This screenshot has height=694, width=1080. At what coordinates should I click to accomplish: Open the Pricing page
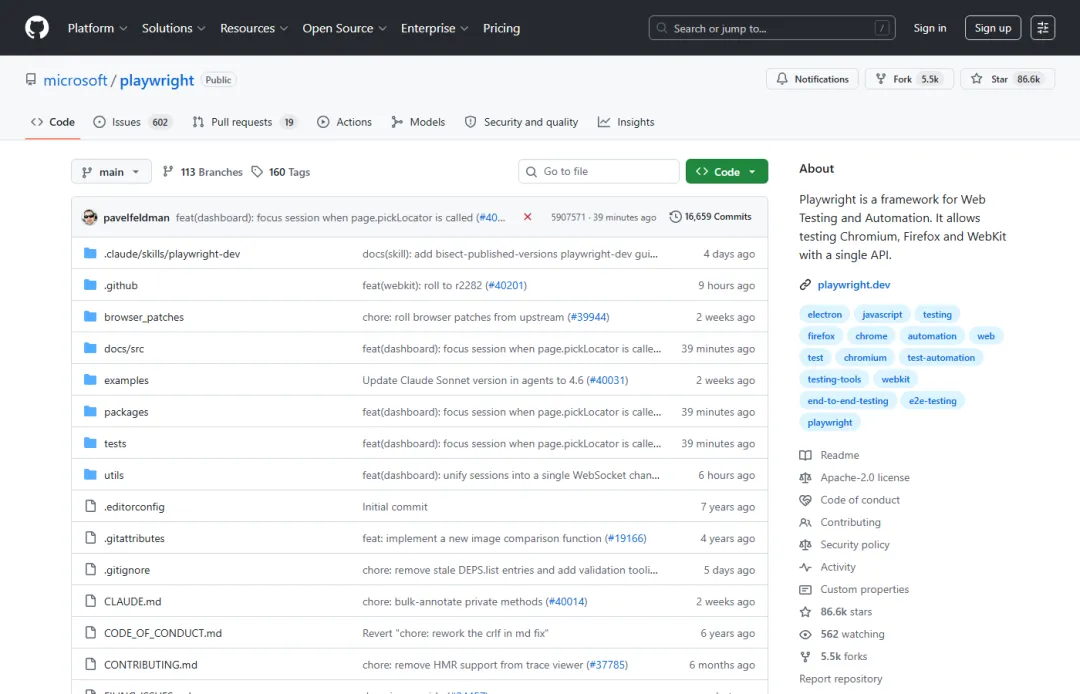tap(501, 28)
